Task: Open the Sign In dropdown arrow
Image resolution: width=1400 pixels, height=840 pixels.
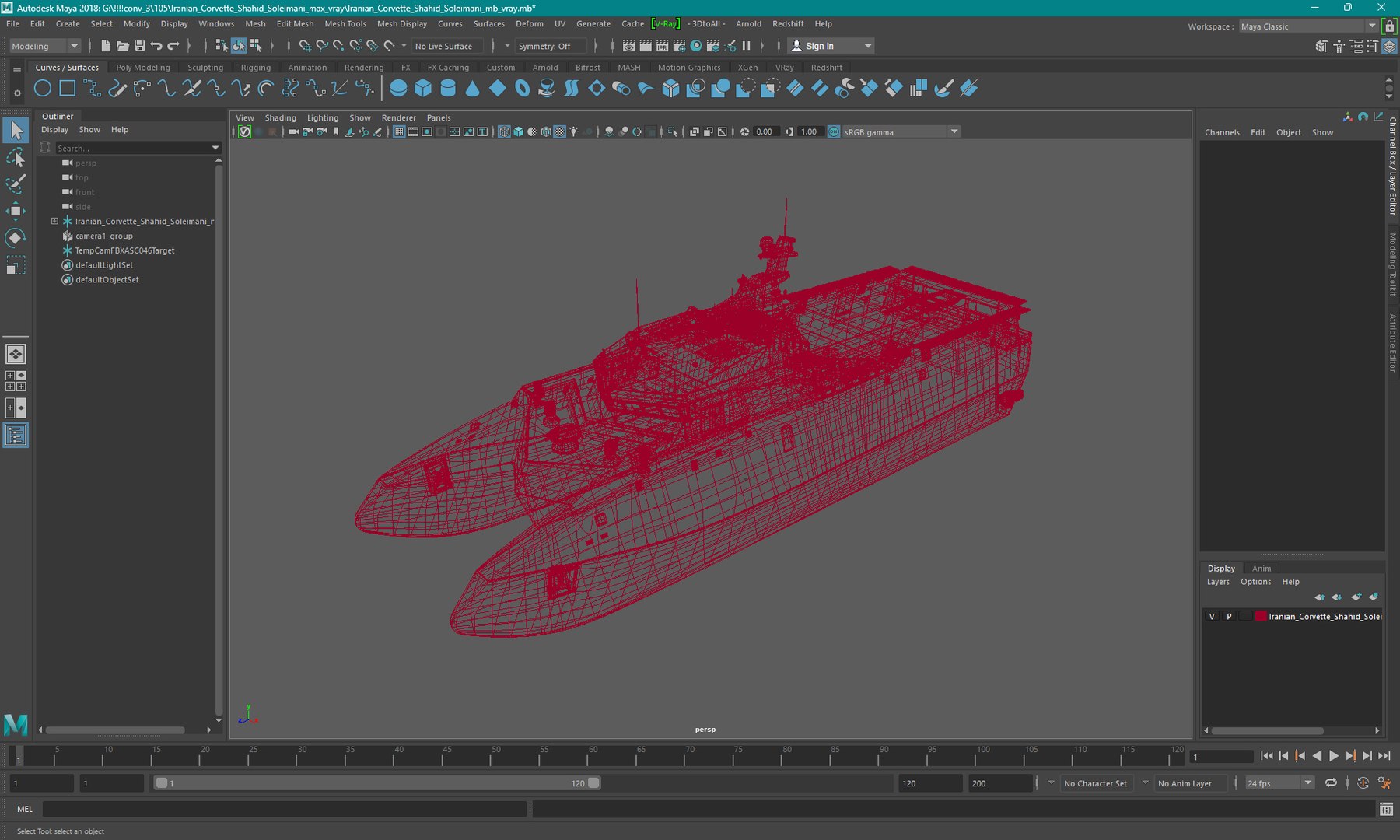Action: 868,46
